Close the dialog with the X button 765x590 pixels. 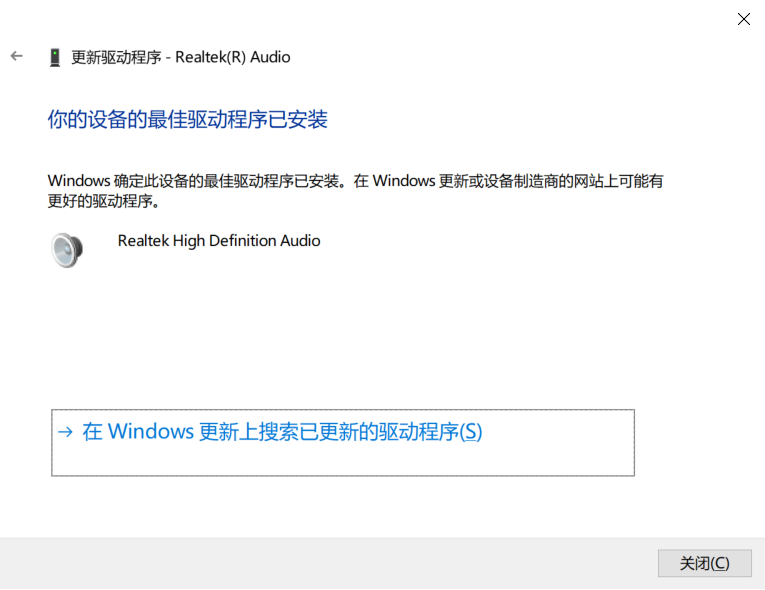pos(743,19)
